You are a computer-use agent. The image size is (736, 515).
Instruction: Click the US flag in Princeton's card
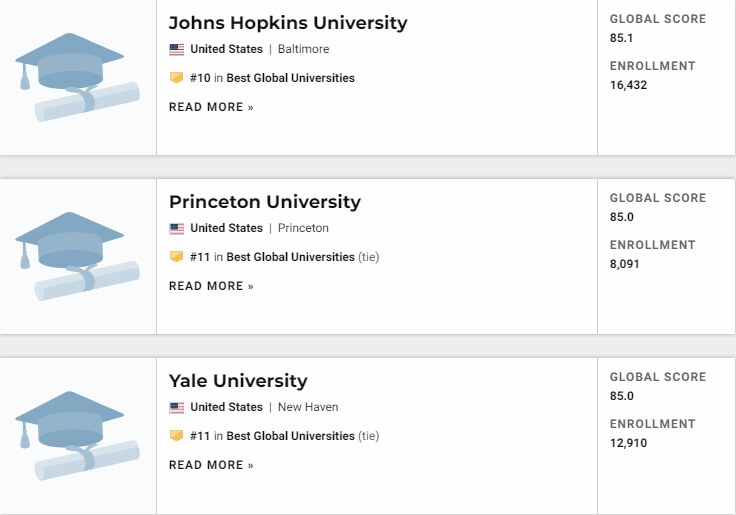click(177, 228)
